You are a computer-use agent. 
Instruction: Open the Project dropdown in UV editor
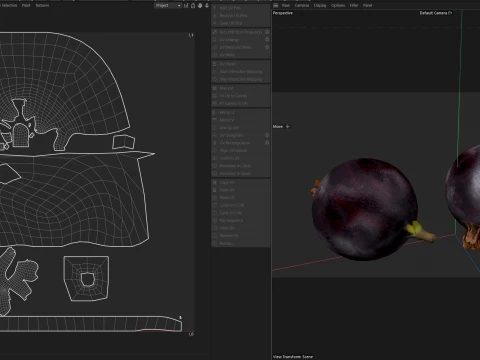click(x=168, y=5)
